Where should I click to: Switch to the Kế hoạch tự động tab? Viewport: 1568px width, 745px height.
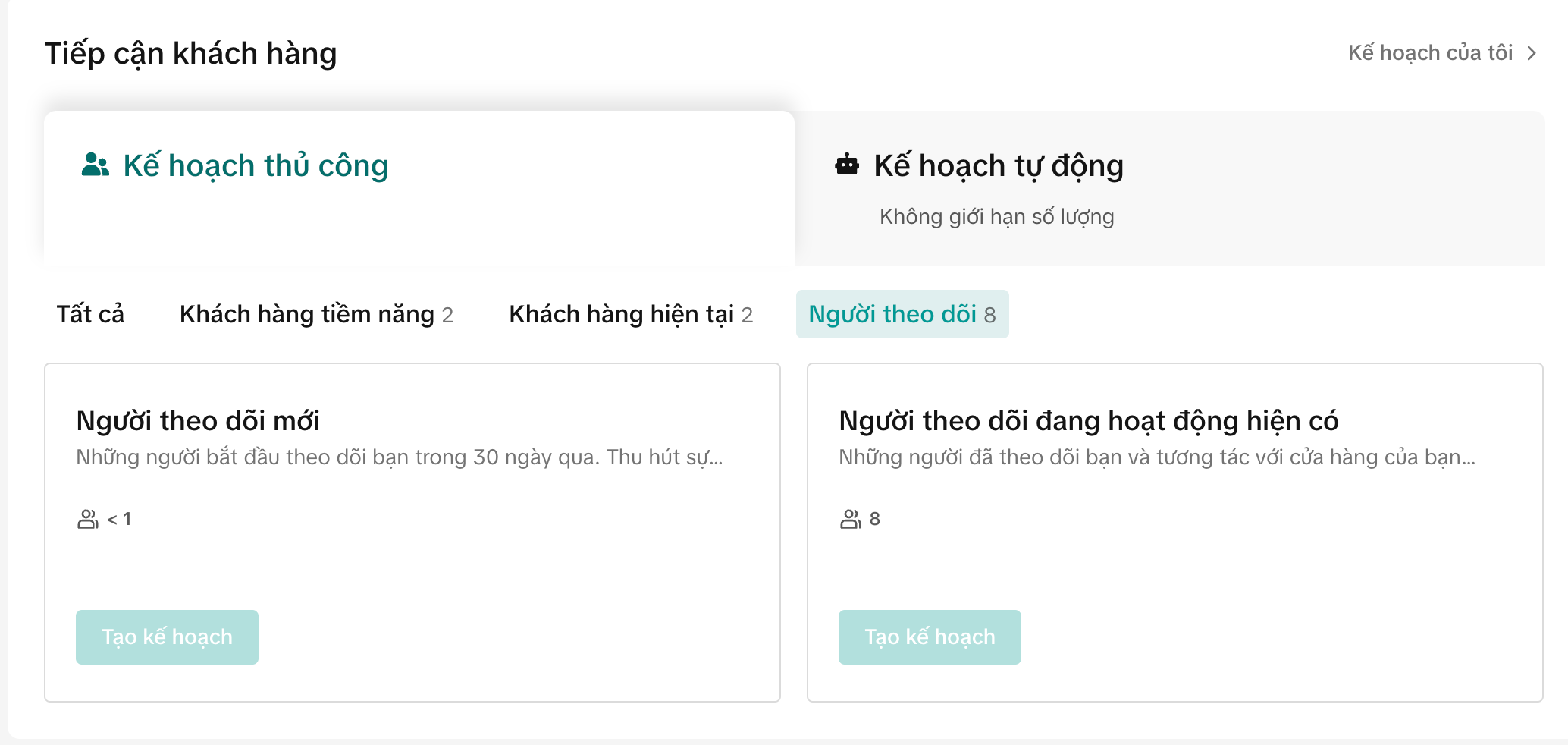998,166
